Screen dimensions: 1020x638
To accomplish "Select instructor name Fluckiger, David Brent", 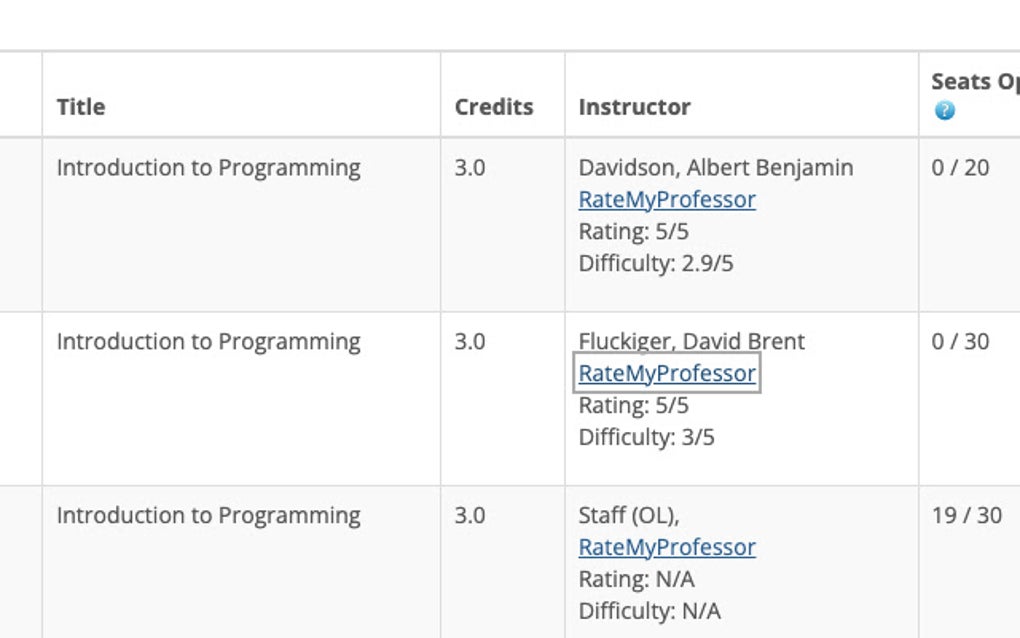I will click(x=691, y=341).
